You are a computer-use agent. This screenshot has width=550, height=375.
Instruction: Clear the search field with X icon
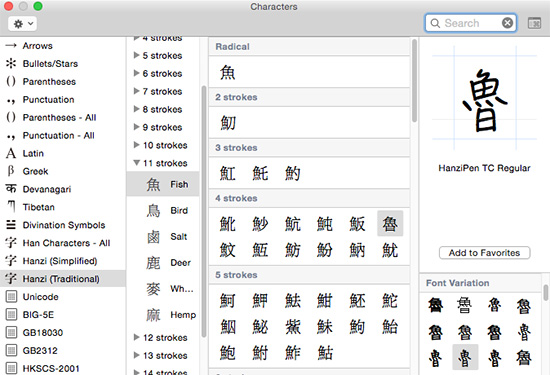[x=507, y=23]
